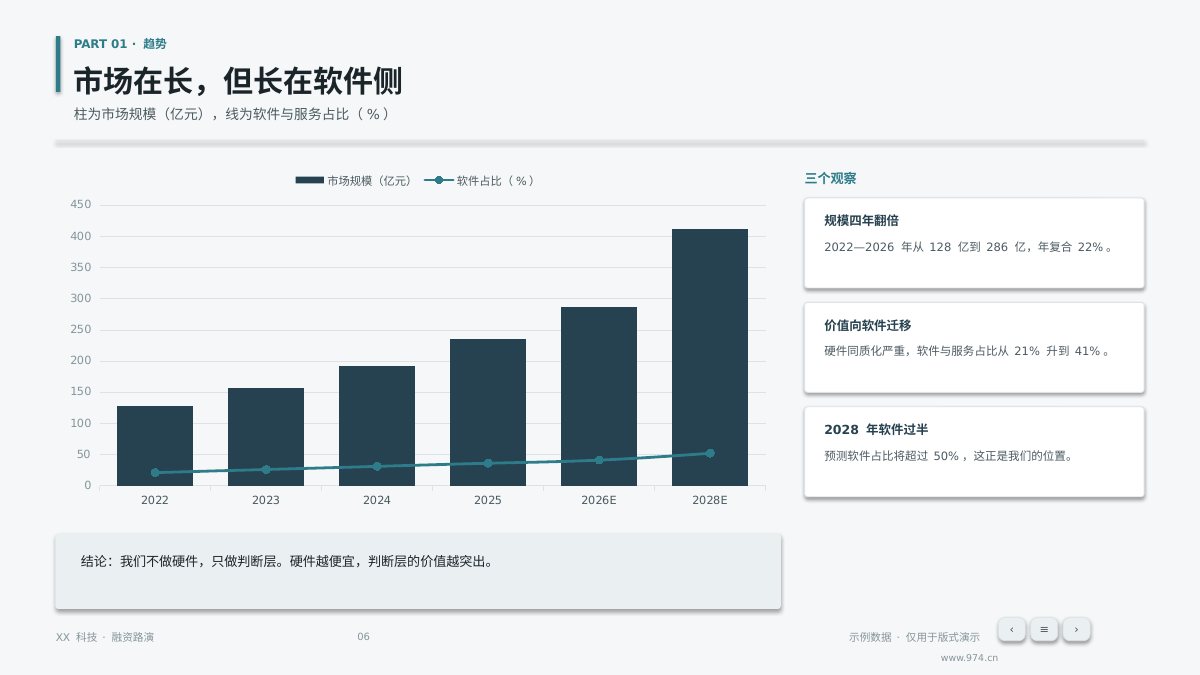Select the 2028 年软件过半 card

pyautogui.click(x=974, y=451)
